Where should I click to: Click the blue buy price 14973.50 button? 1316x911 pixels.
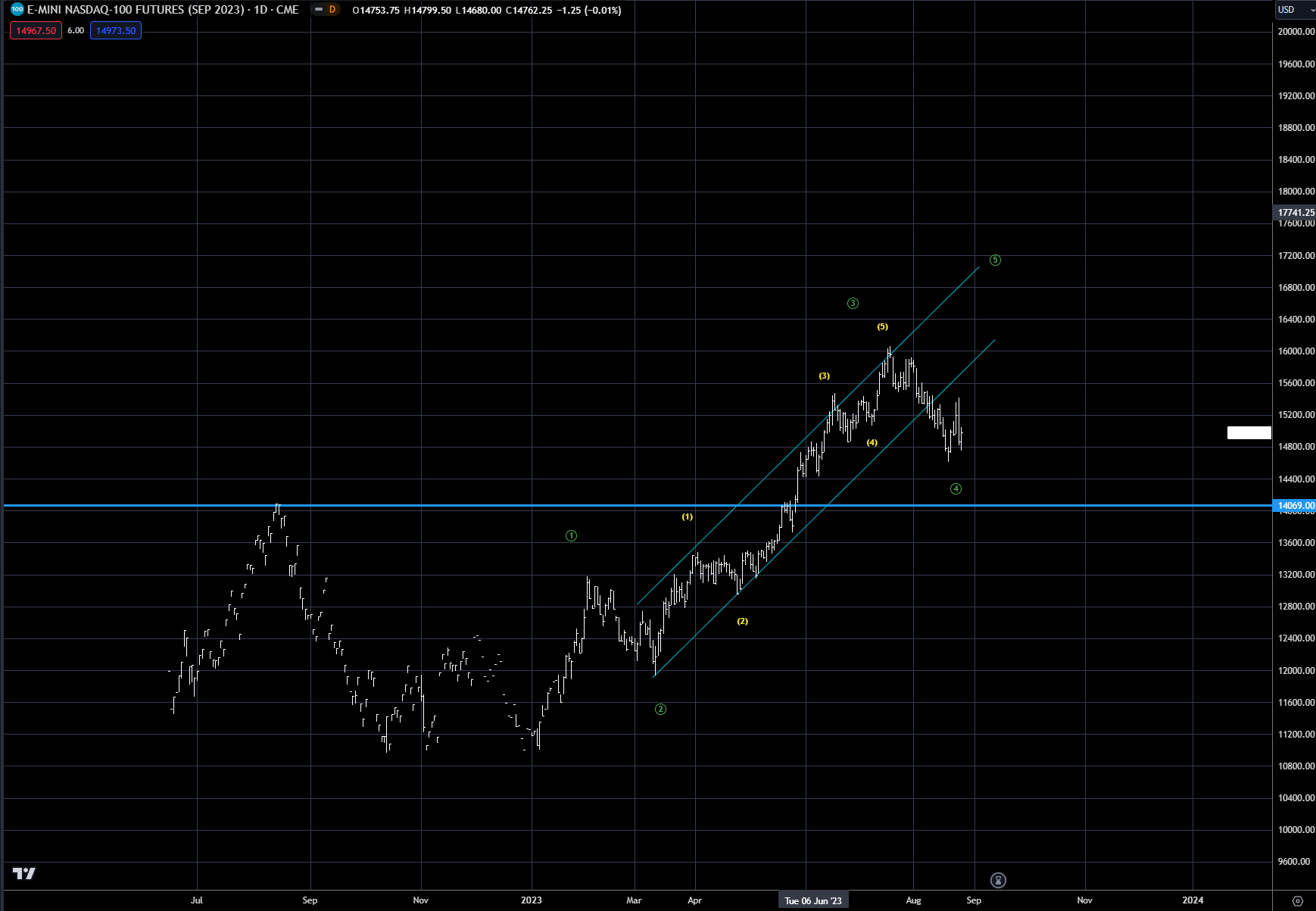pyautogui.click(x=116, y=31)
